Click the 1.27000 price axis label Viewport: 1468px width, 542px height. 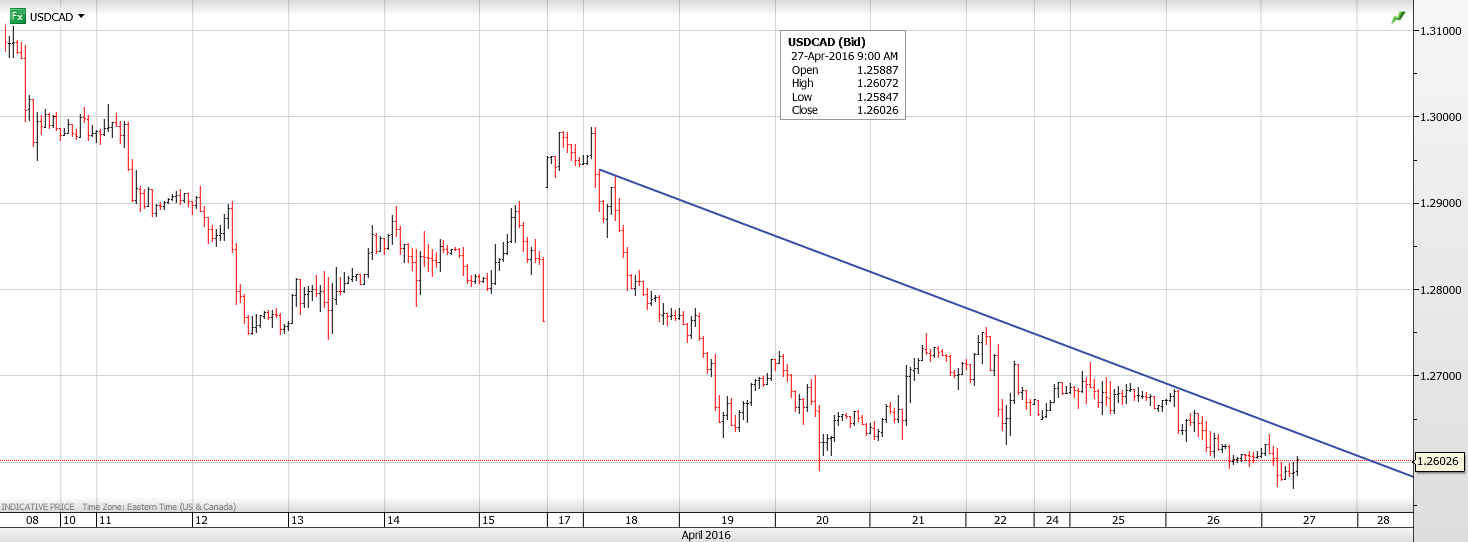pyautogui.click(x=1440, y=376)
